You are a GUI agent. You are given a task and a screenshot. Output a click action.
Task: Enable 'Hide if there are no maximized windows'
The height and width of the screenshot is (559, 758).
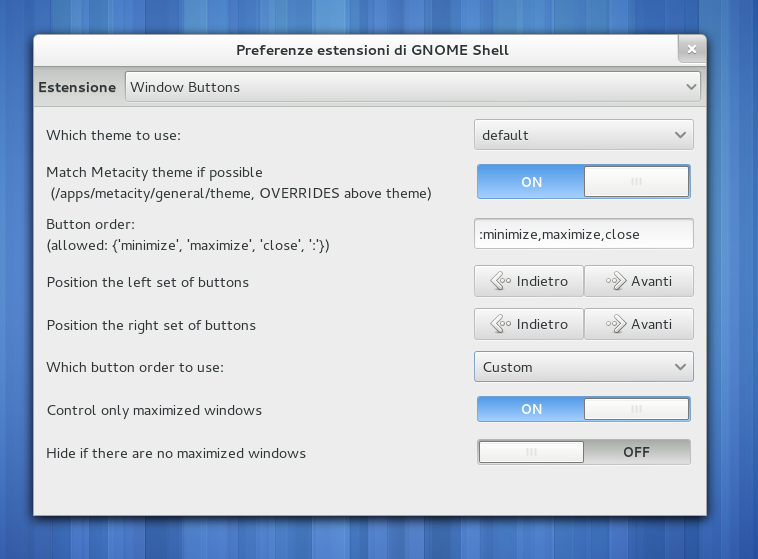tap(583, 452)
